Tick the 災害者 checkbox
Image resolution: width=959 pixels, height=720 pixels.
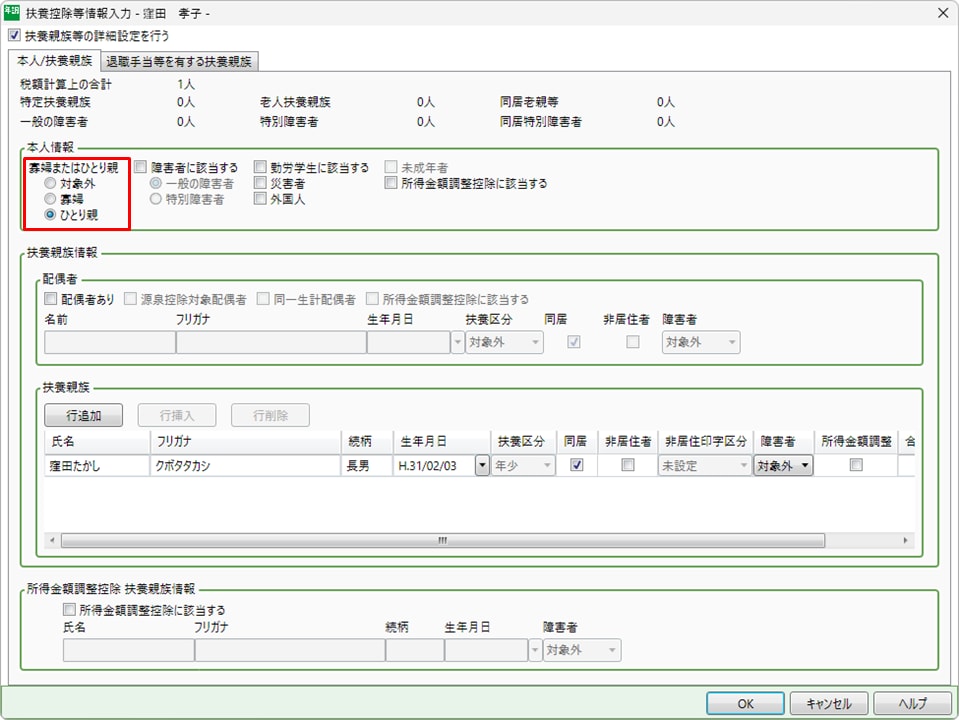pyautogui.click(x=260, y=184)
